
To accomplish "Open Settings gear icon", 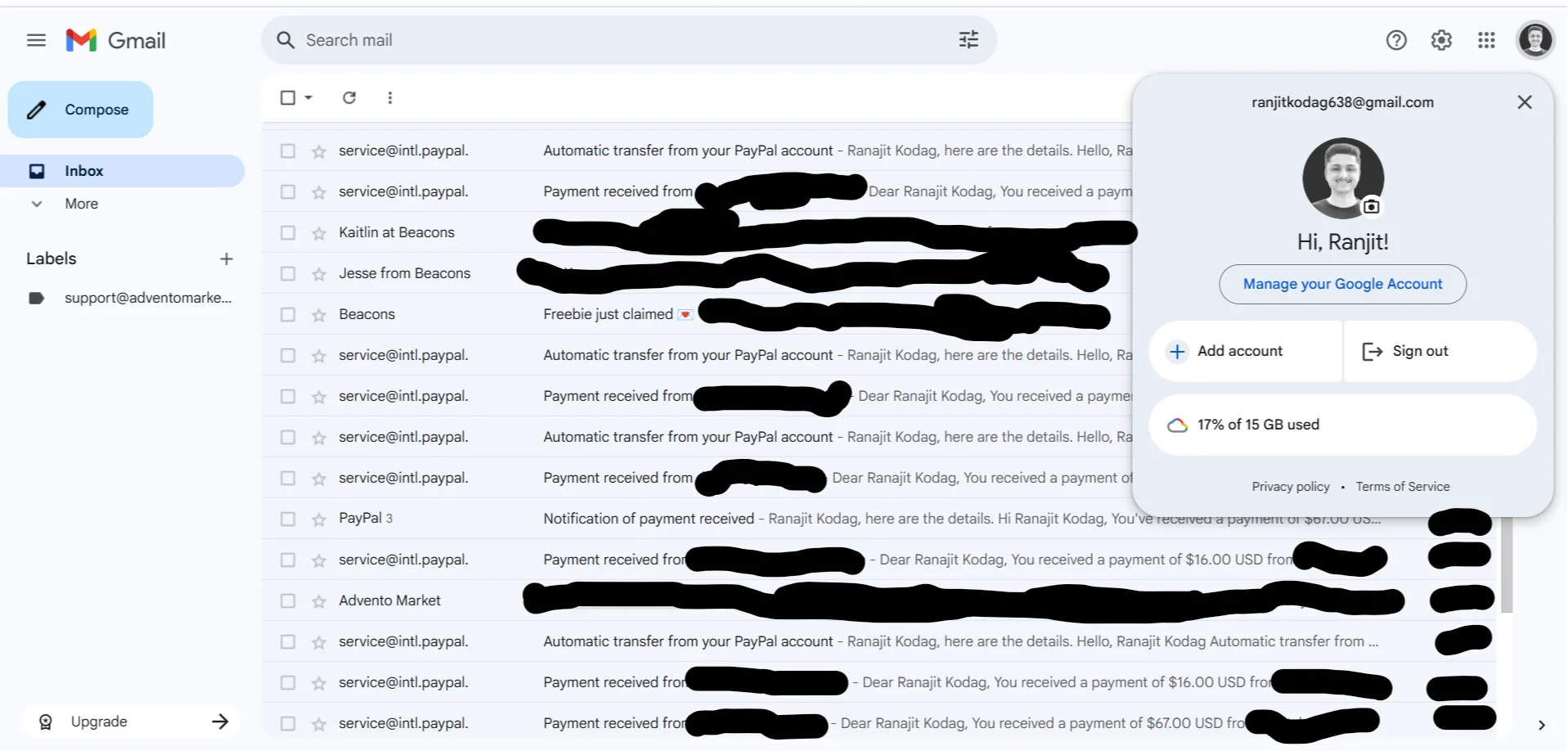I will [1441, 40].
